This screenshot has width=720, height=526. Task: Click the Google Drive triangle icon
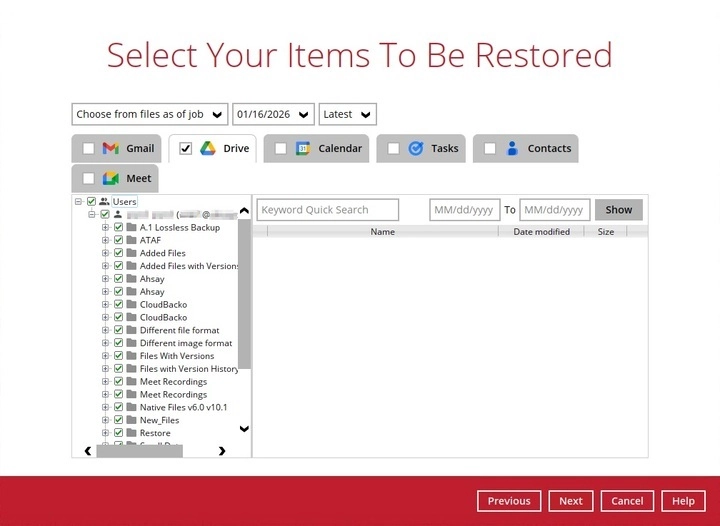(x=208, y=149)
